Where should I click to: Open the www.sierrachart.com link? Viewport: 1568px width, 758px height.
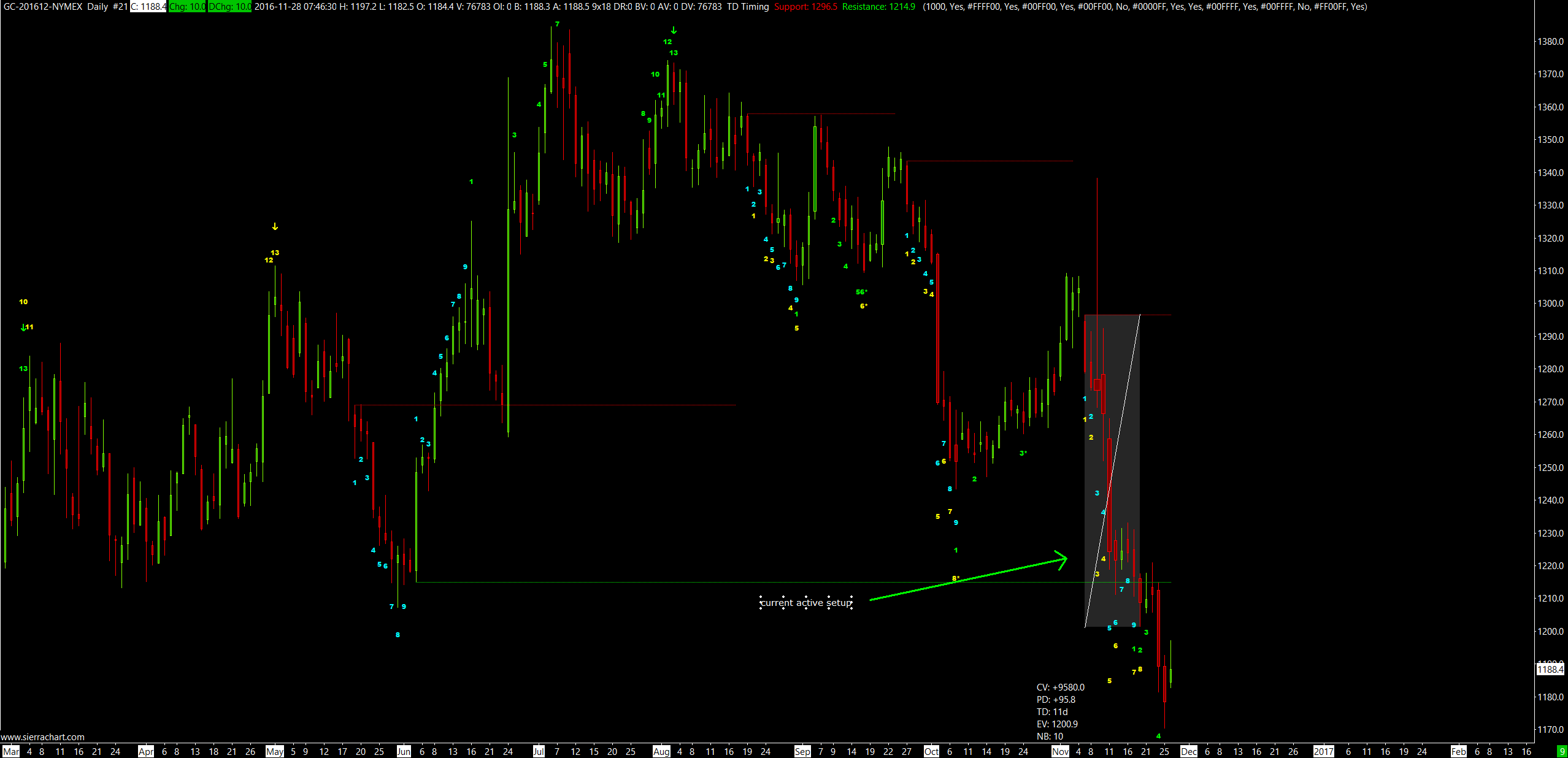pos(42,737)
